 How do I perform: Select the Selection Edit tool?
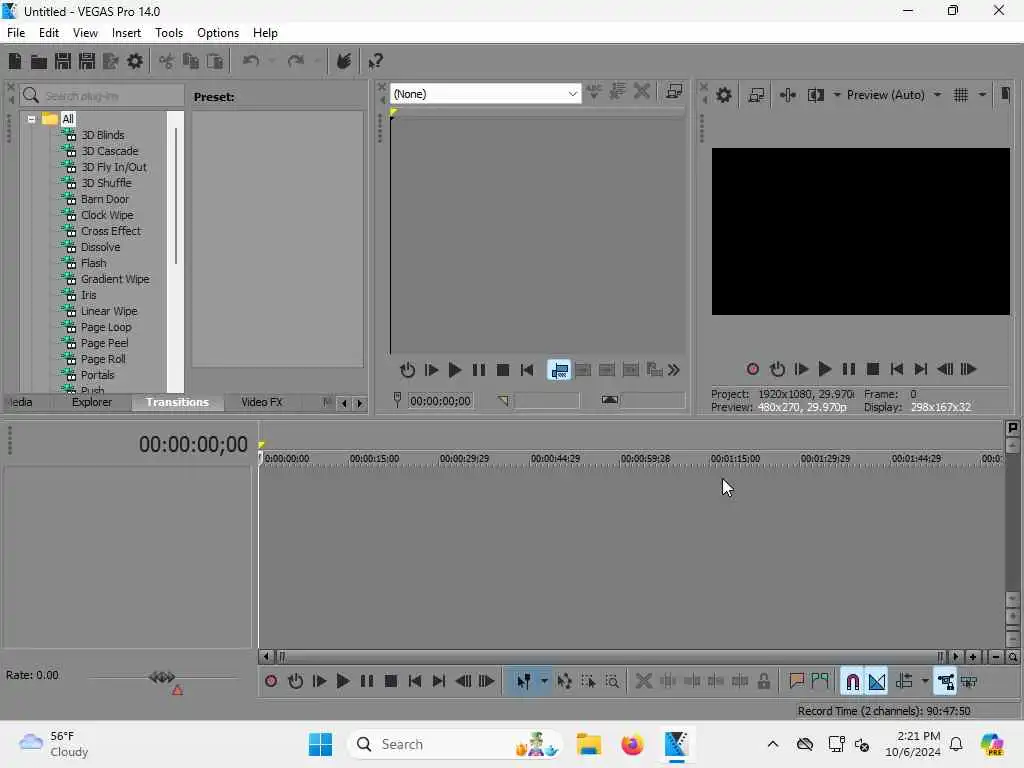(588, 682)
